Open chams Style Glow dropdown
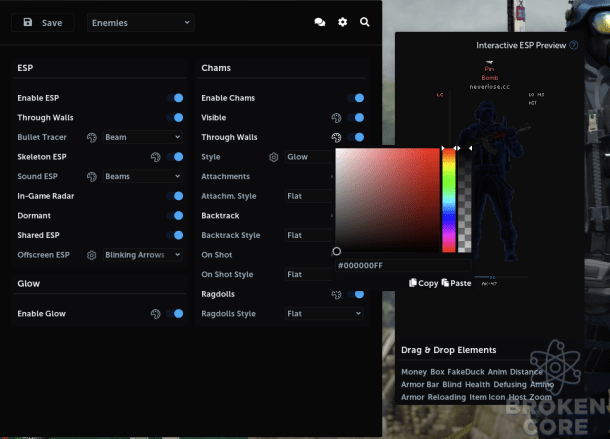 [310, 157]
